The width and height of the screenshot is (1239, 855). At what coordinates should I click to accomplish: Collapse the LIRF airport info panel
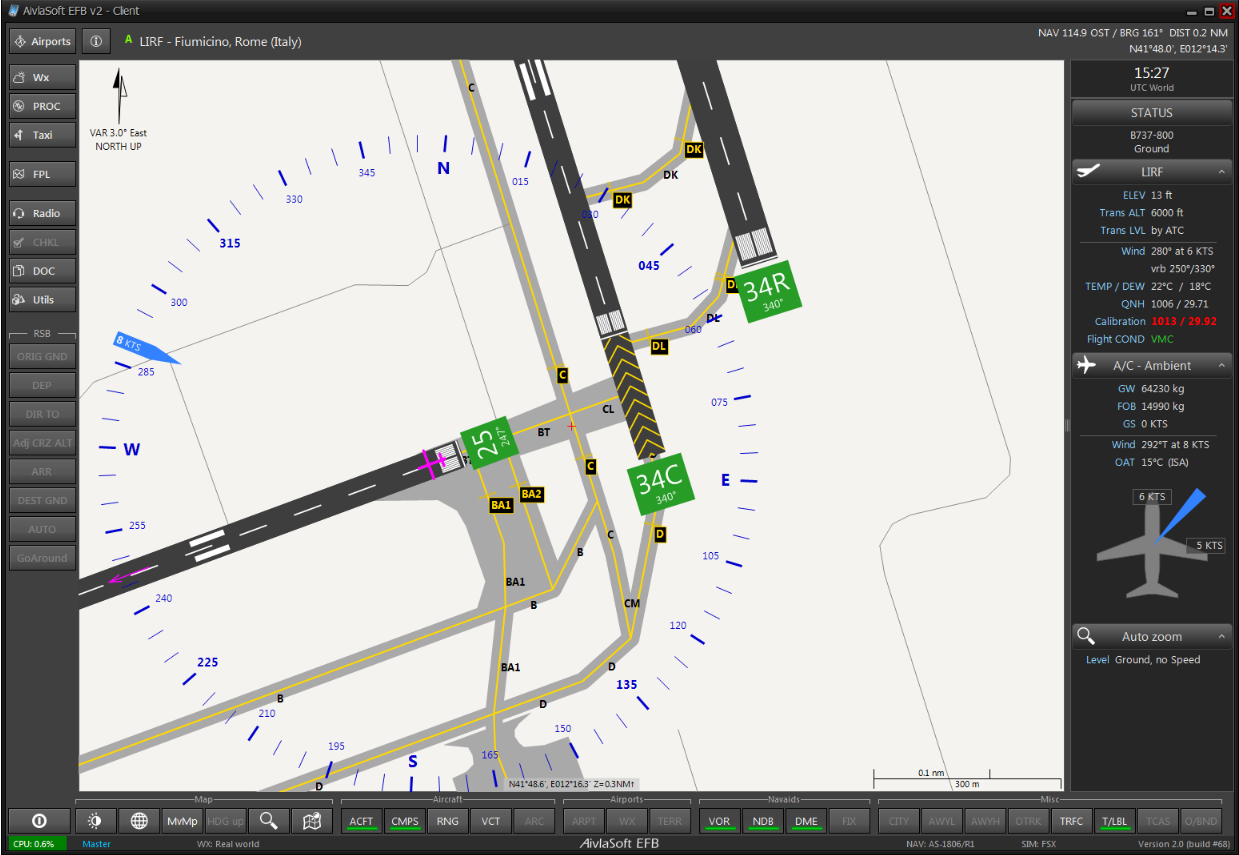click(1223, 172)
